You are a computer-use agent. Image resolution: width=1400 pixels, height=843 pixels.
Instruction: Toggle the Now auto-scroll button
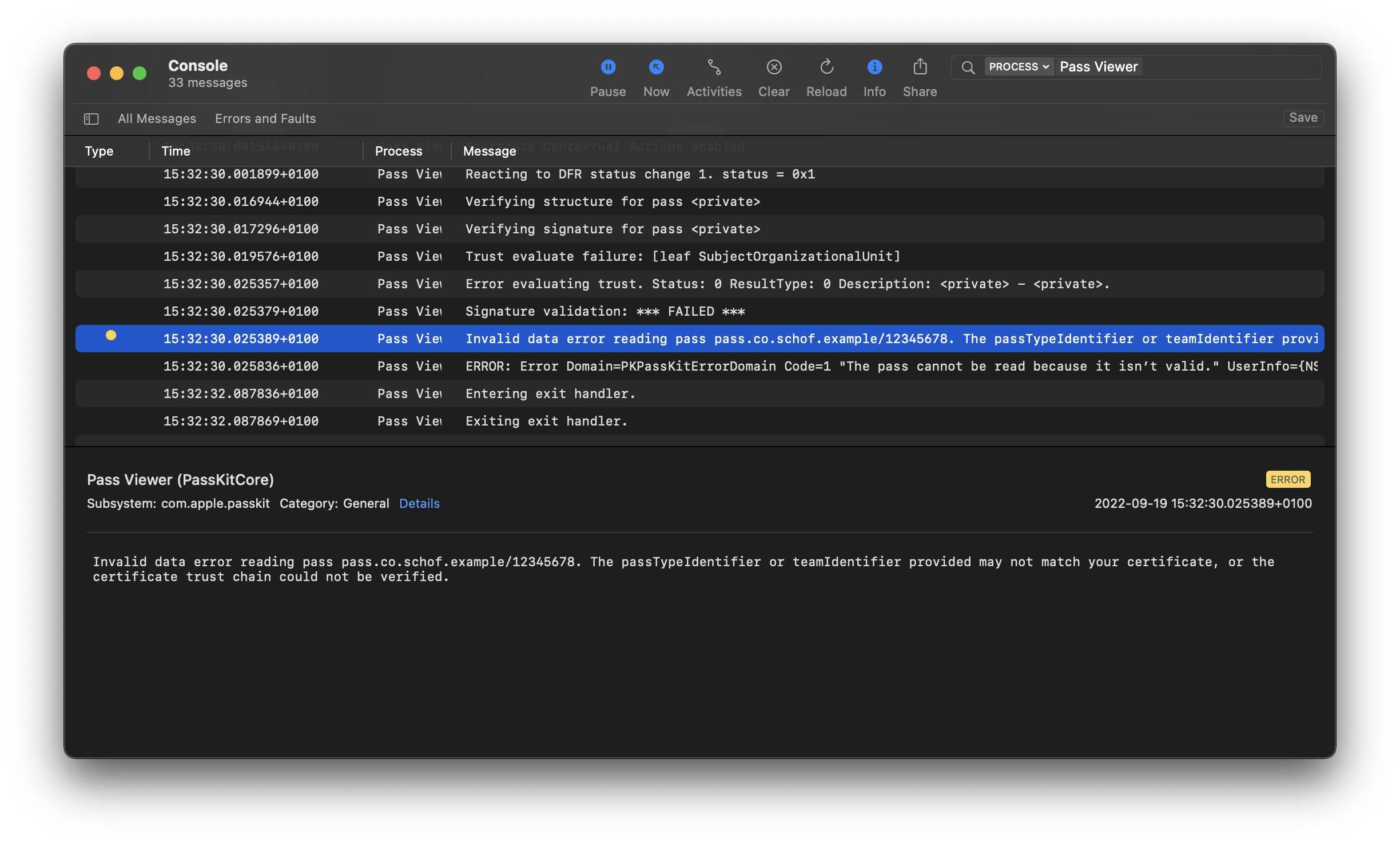[656, 67]
